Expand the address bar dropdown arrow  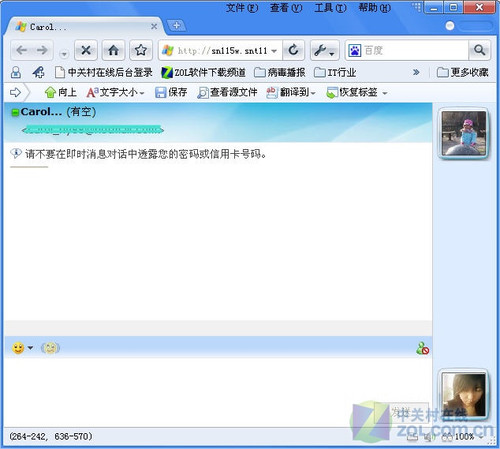click(274, 51)
